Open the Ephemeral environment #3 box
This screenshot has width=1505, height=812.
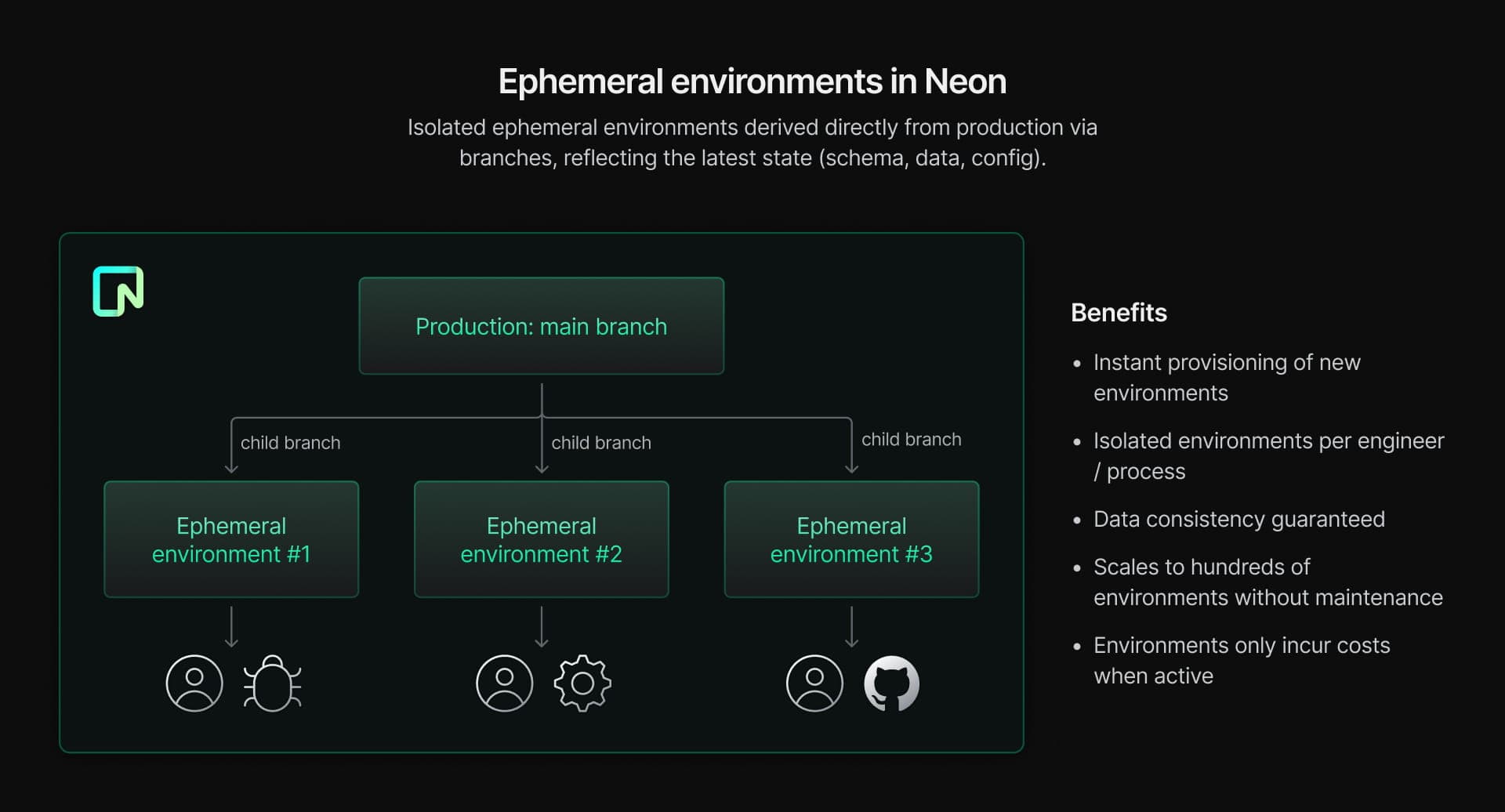(x=851, y=539)
